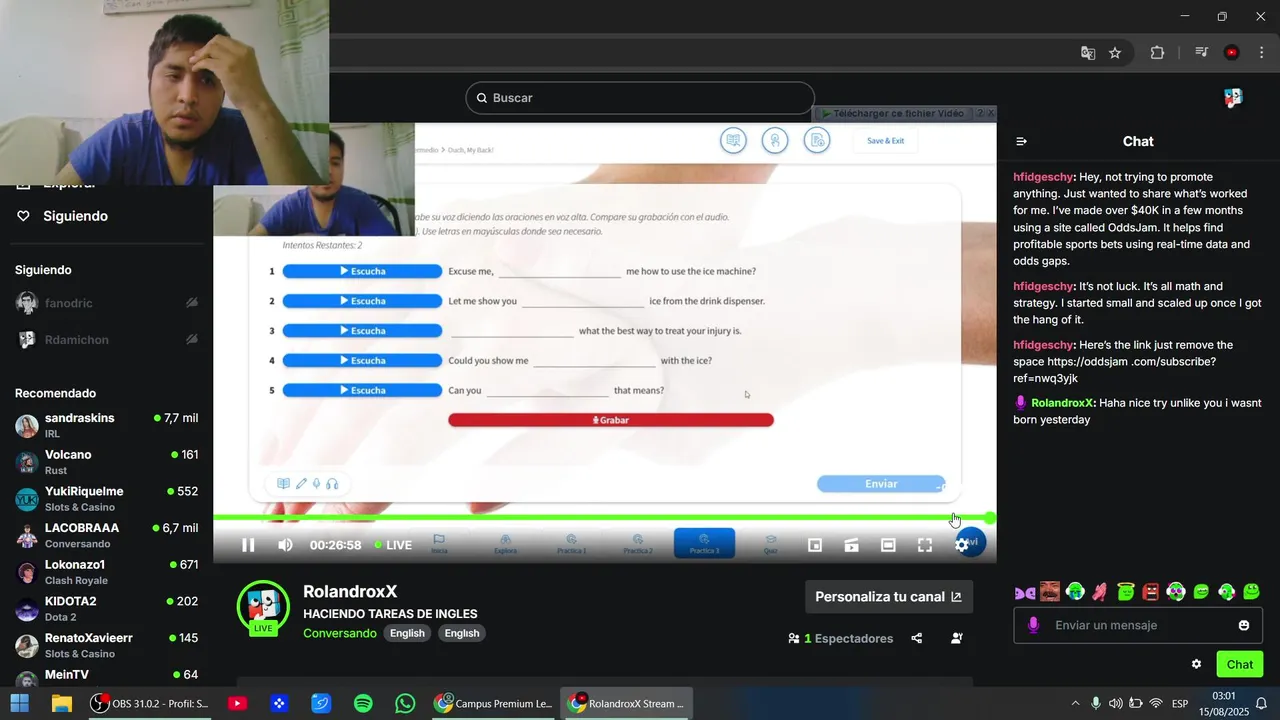Open RolandroxX username in chat message
The image size is (1280, 720).
tap(1063, 403)
